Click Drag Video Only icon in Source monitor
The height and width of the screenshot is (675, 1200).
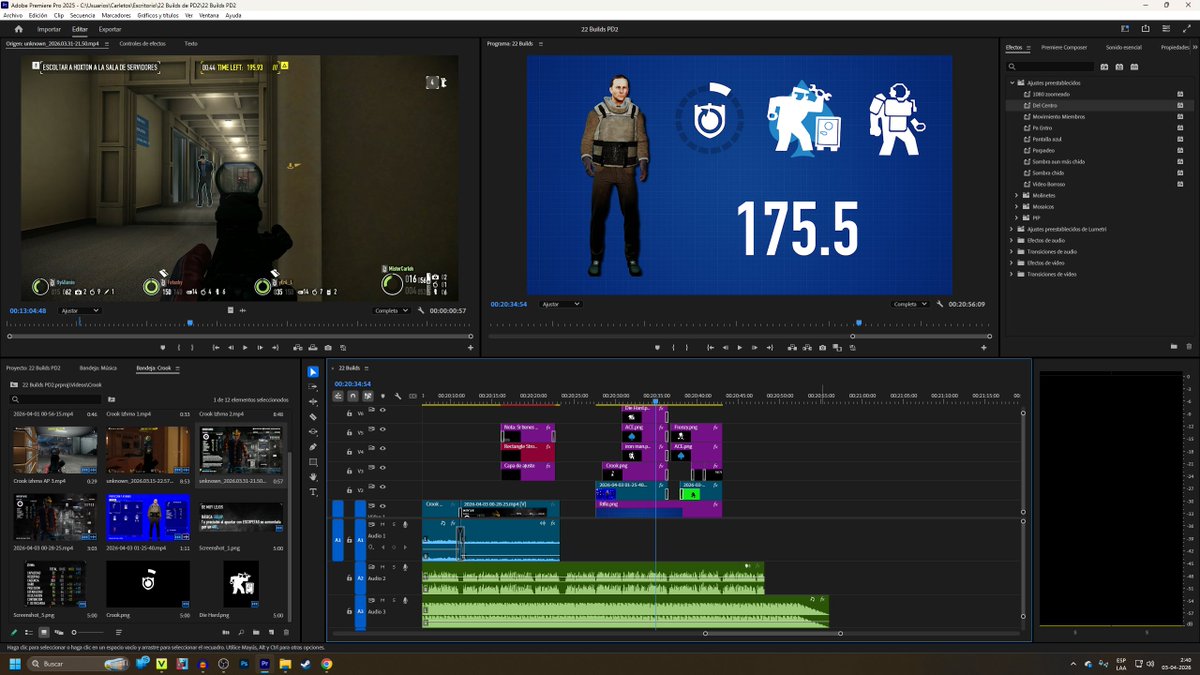tap(230, 310)
